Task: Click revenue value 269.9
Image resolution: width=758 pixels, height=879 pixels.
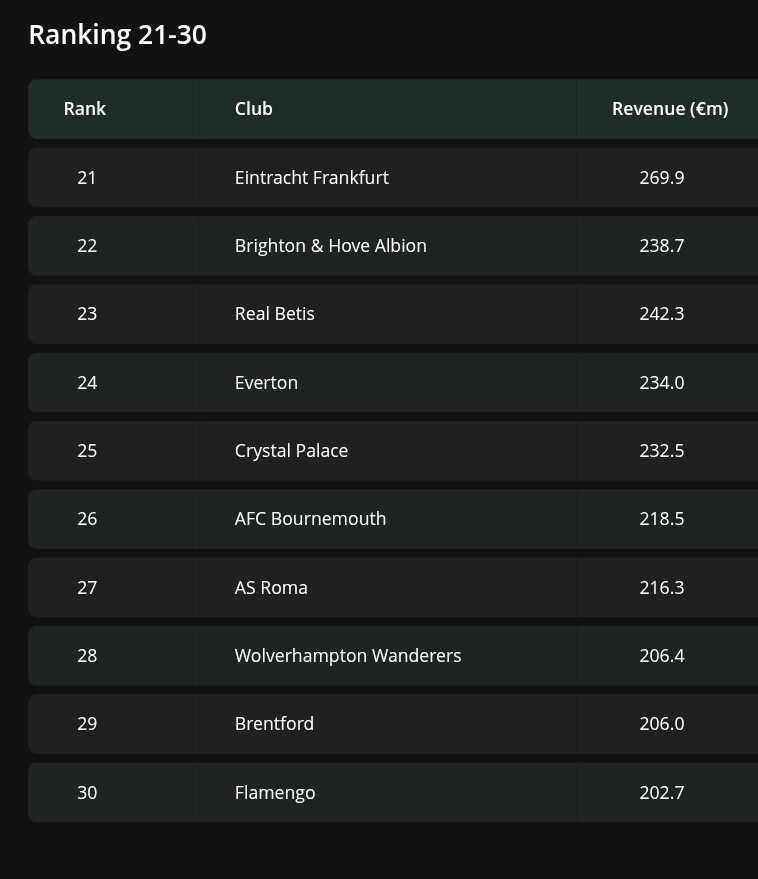Action: pyautogui.click(x=662, y=178)
